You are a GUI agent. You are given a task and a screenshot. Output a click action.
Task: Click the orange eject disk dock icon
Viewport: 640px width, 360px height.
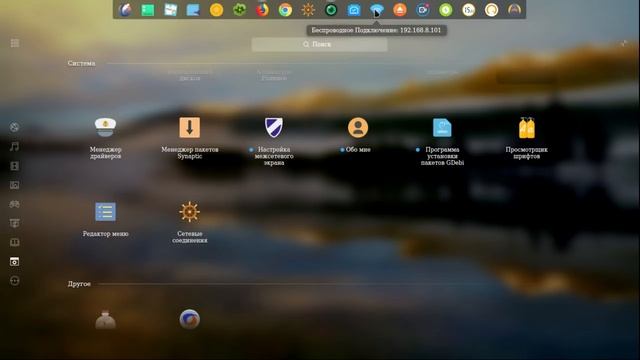pyautogui.click(x=400, y=9)
